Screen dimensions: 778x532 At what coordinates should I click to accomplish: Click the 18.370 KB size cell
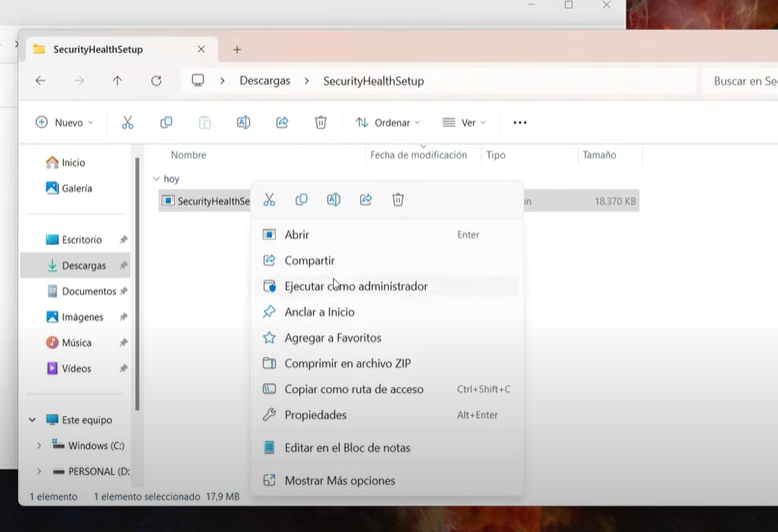[615, 201]
